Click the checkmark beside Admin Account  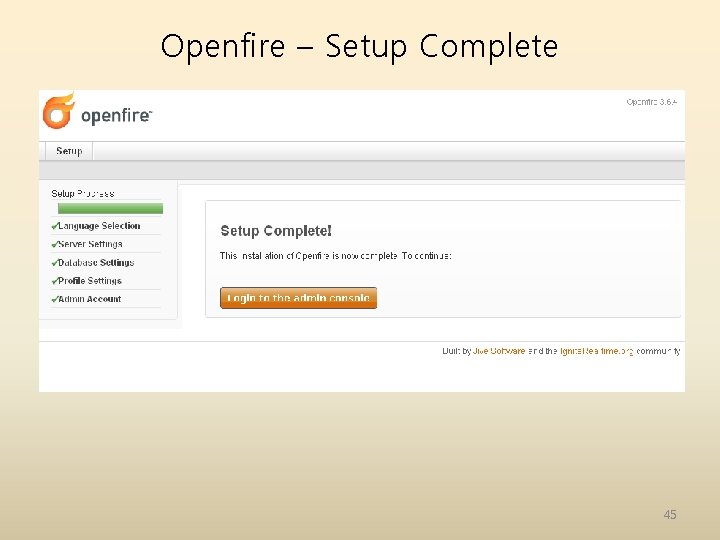point(55,299)
